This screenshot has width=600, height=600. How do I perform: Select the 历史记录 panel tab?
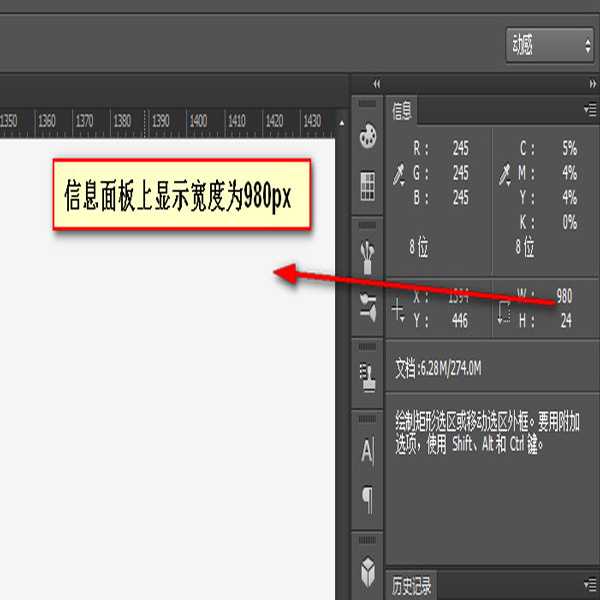411,585
